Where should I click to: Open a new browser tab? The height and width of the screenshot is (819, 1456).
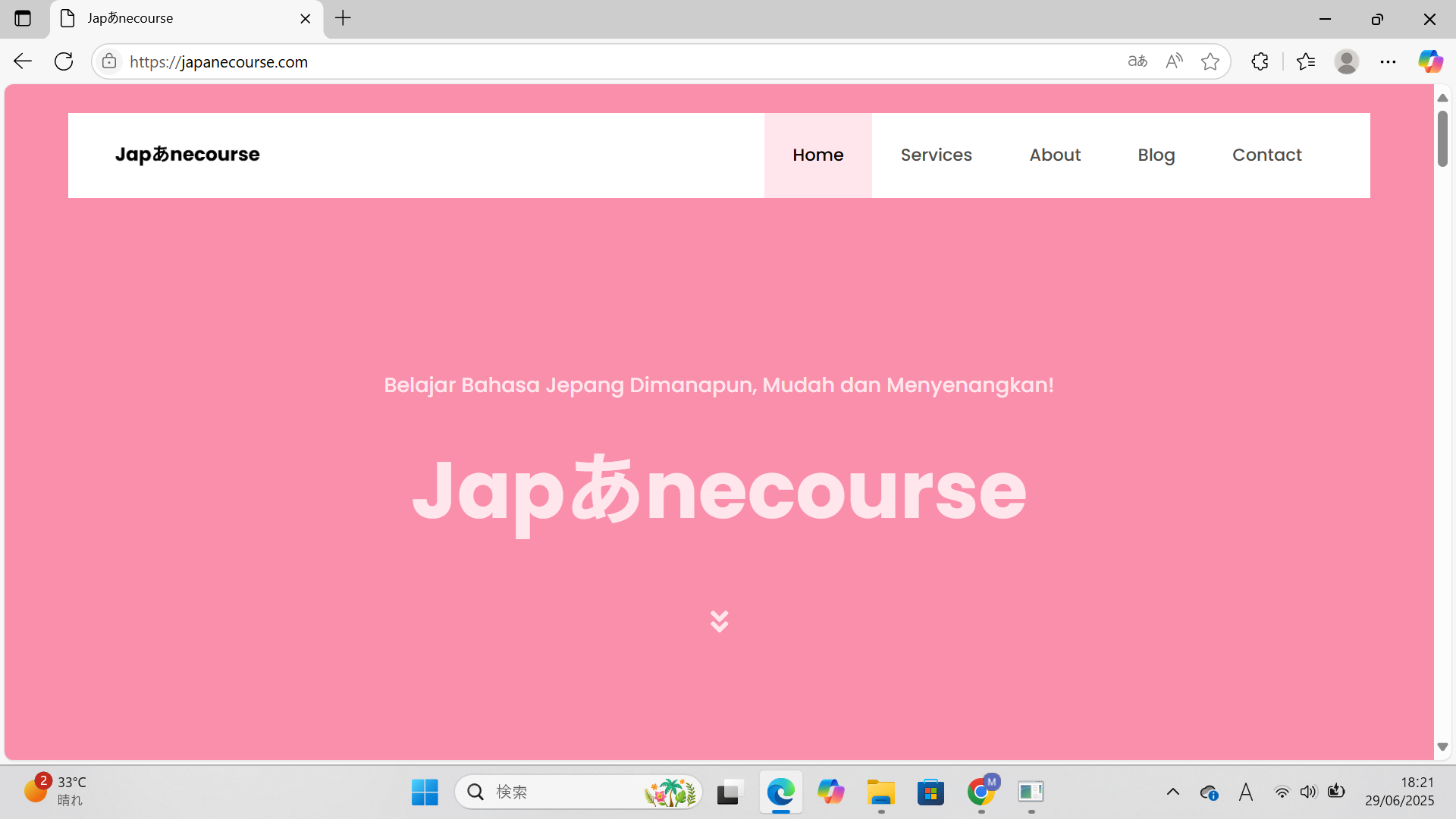(x=343, y=18)
